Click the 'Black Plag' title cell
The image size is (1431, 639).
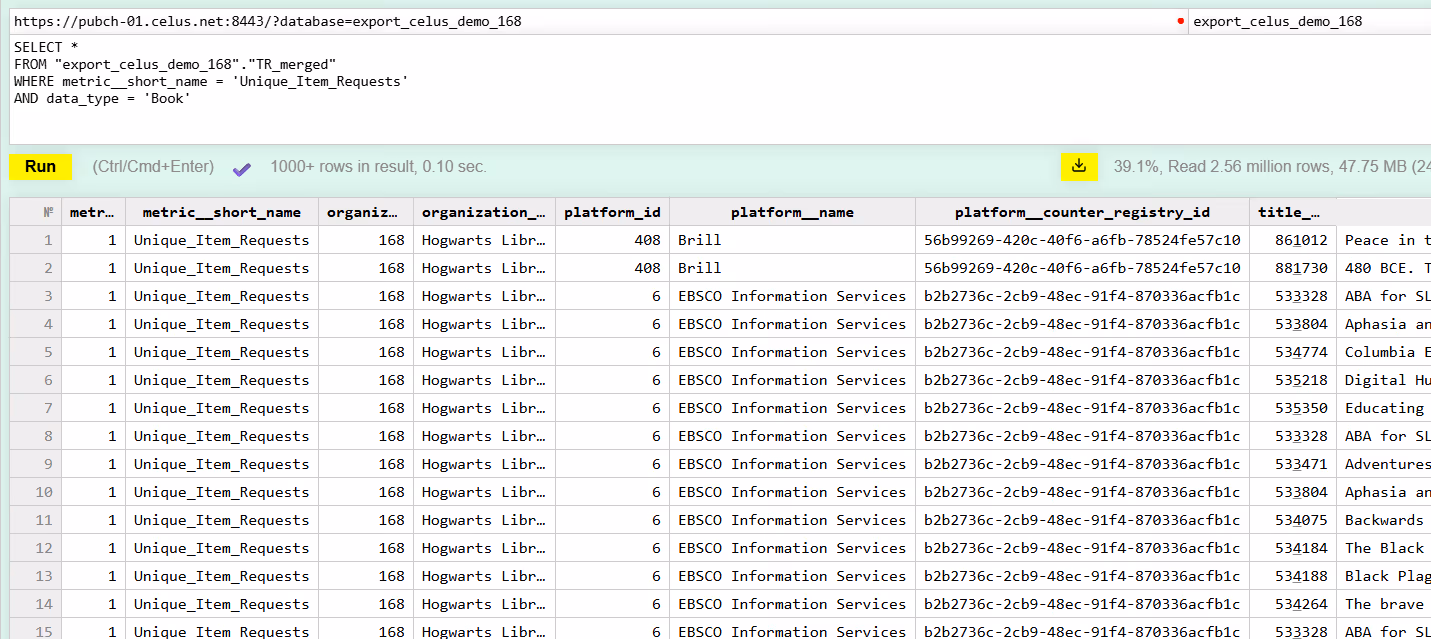1384,576
